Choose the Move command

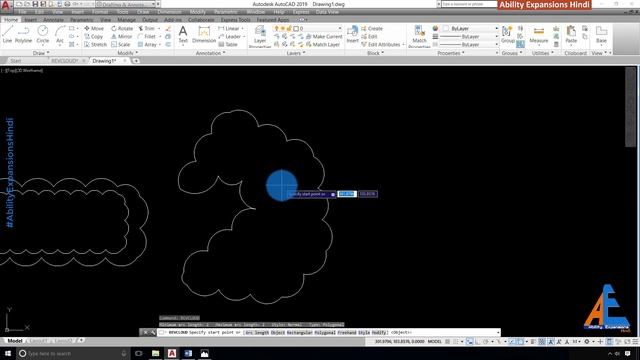pos(94,29)
